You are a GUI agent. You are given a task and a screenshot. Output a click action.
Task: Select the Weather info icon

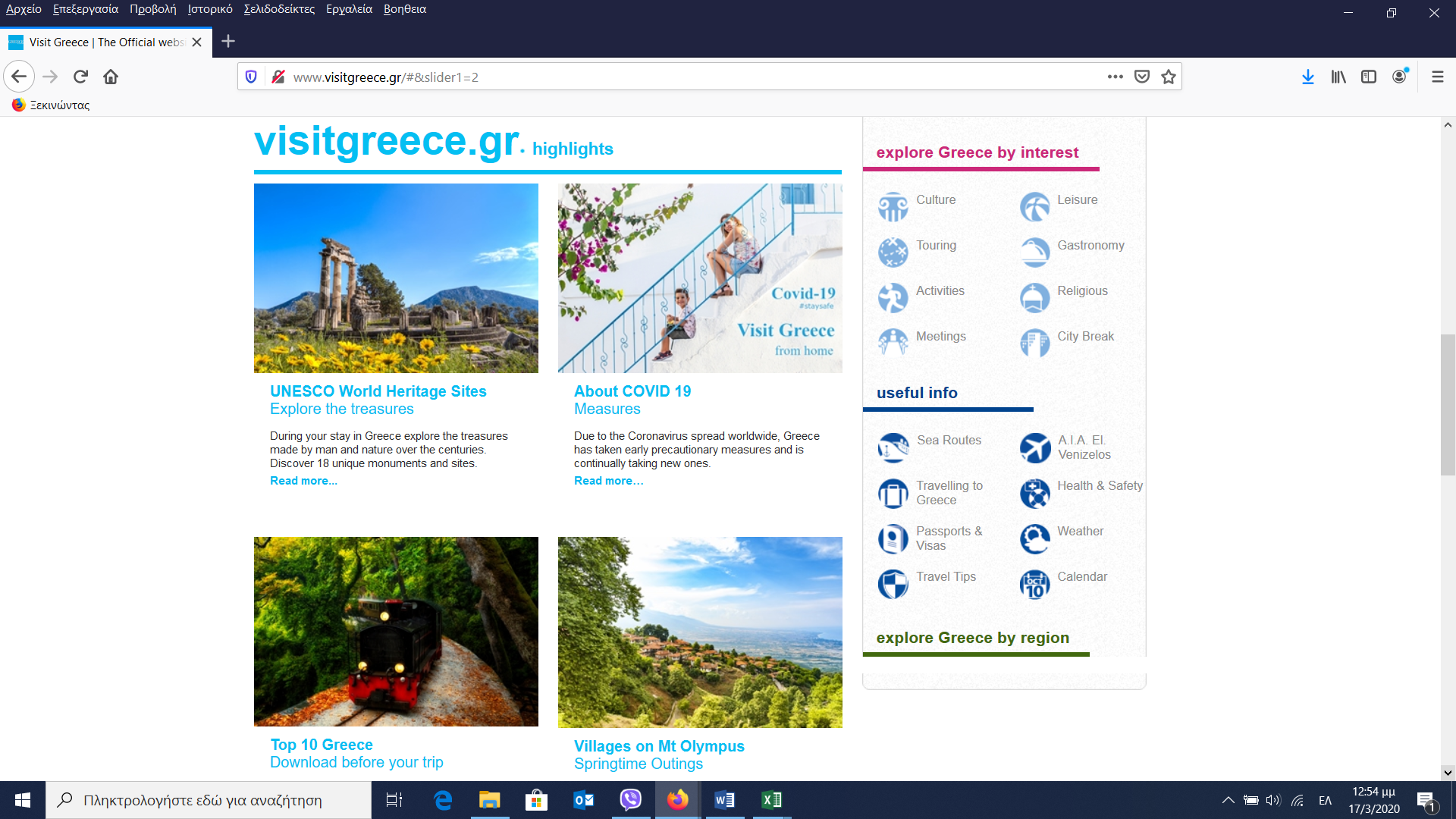tap(1034, 538)
